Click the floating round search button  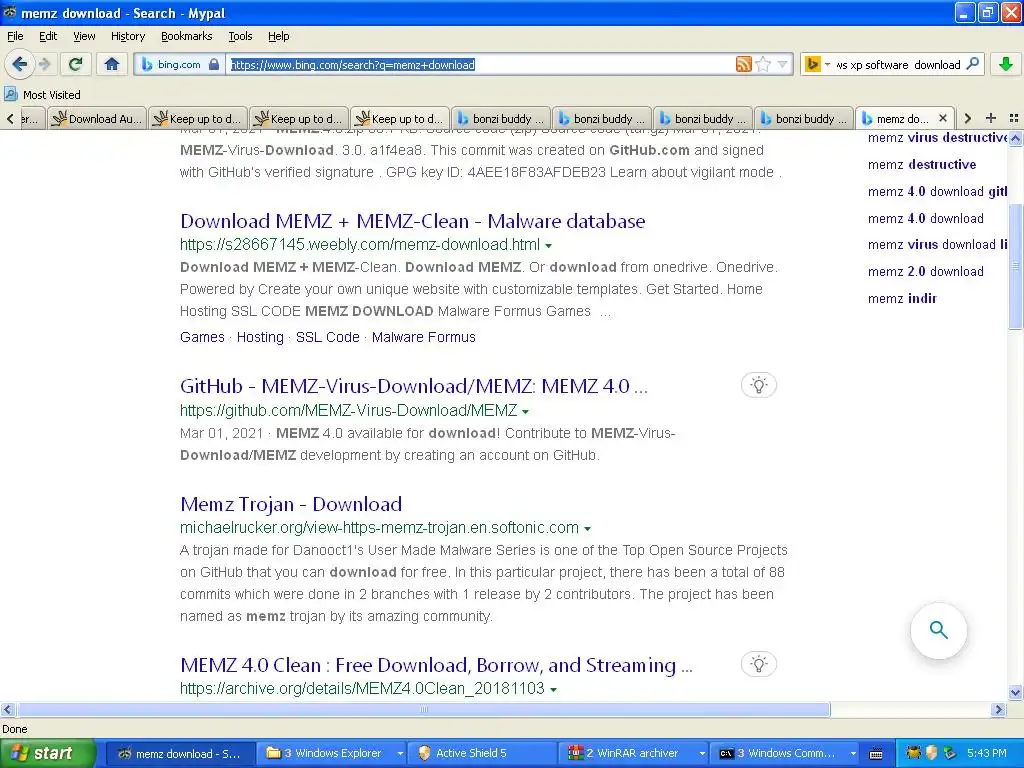938,630
